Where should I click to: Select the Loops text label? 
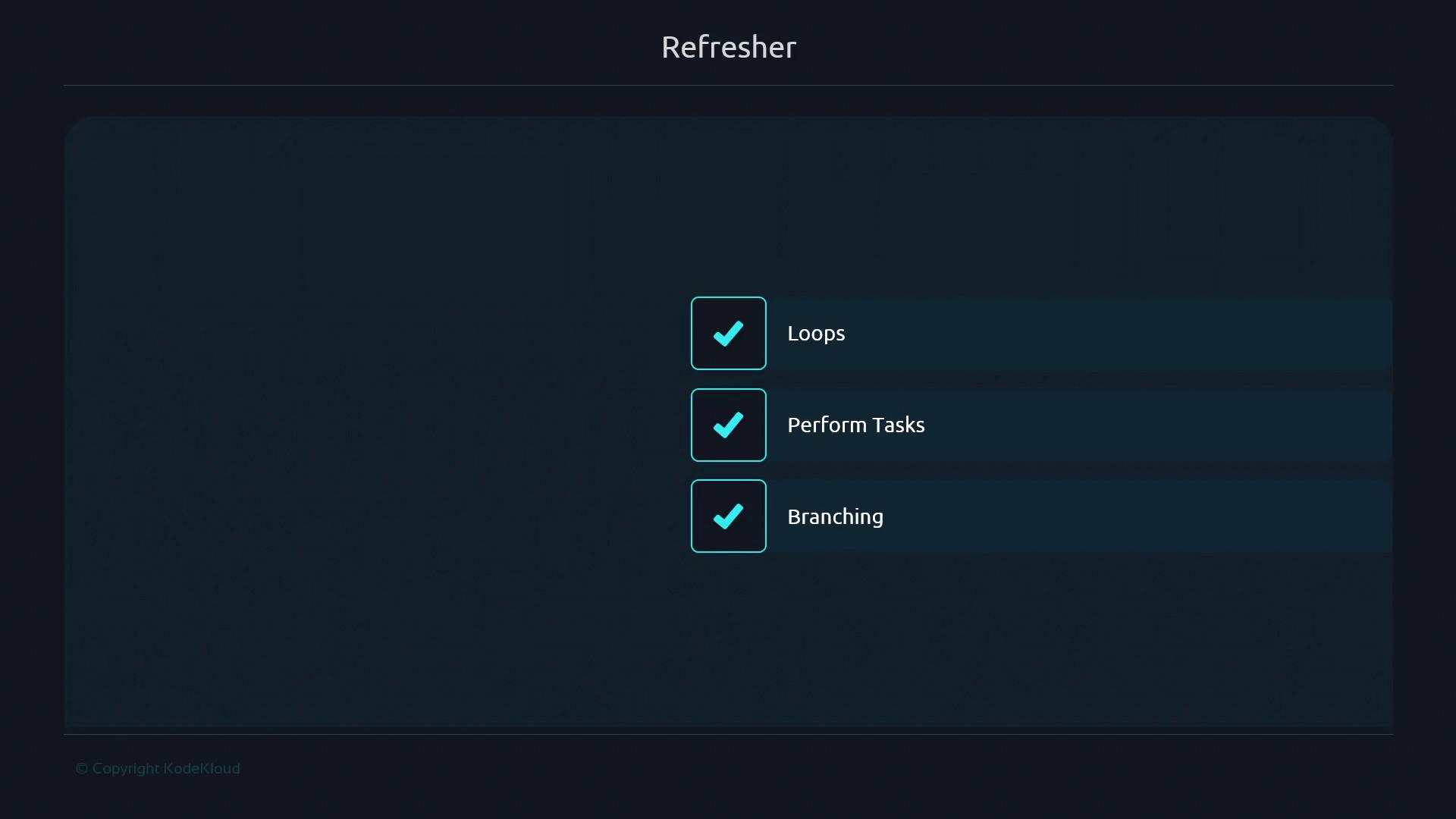(816, 334)
